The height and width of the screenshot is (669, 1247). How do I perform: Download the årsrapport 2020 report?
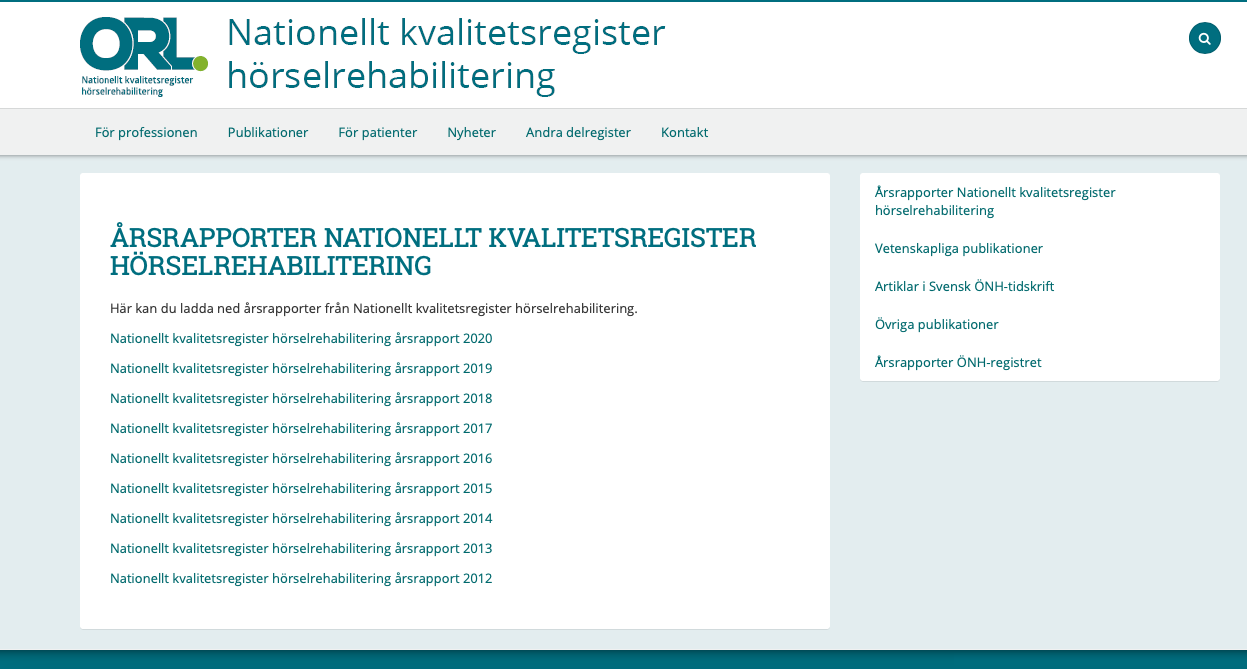click(x=301, y=338)
